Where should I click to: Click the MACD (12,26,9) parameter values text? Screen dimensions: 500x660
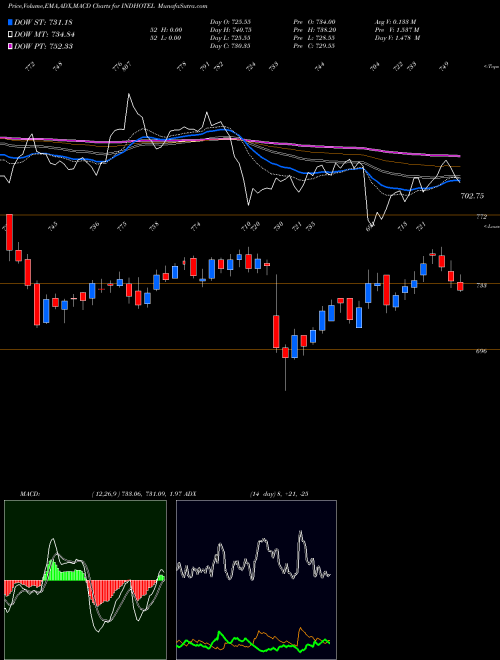point(138,494)
